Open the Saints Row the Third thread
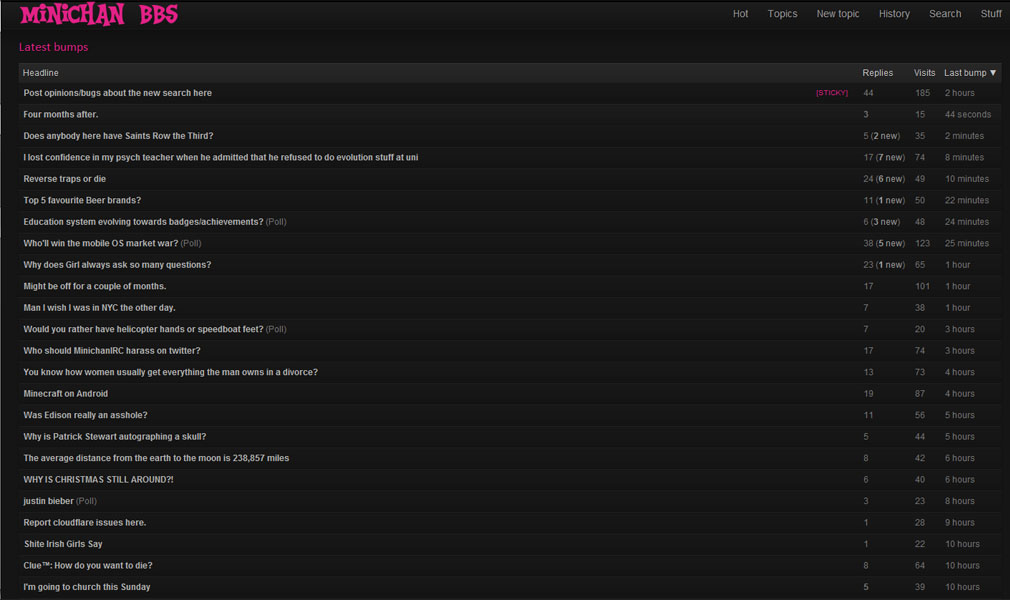 [118, 136]
